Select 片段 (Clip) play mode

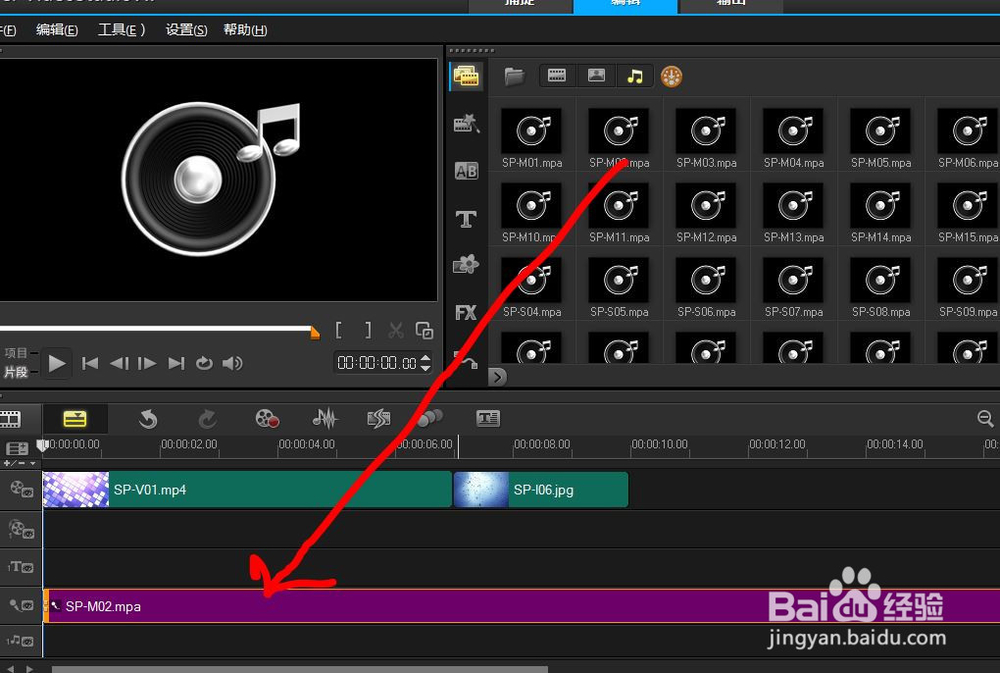point(16,372)
